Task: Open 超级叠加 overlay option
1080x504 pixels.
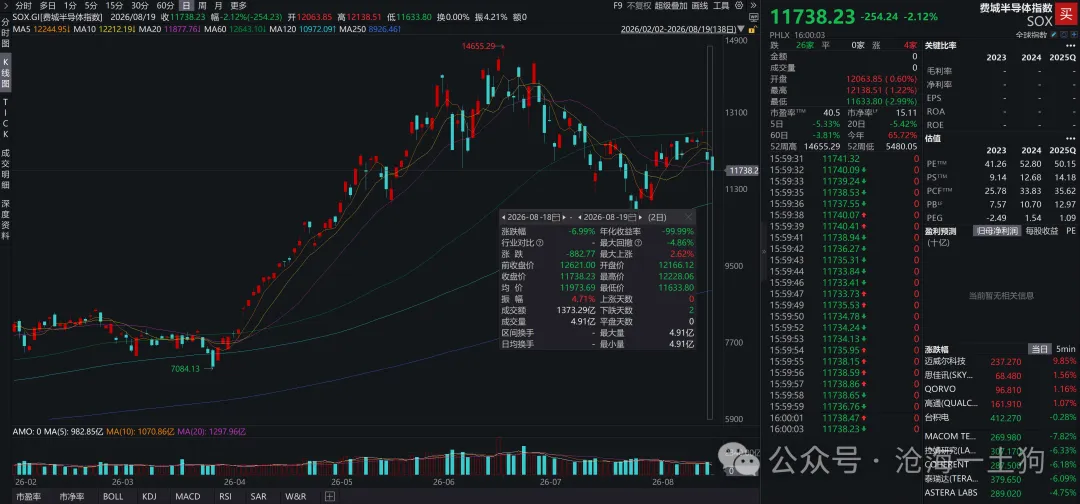Action: (671, 6)
